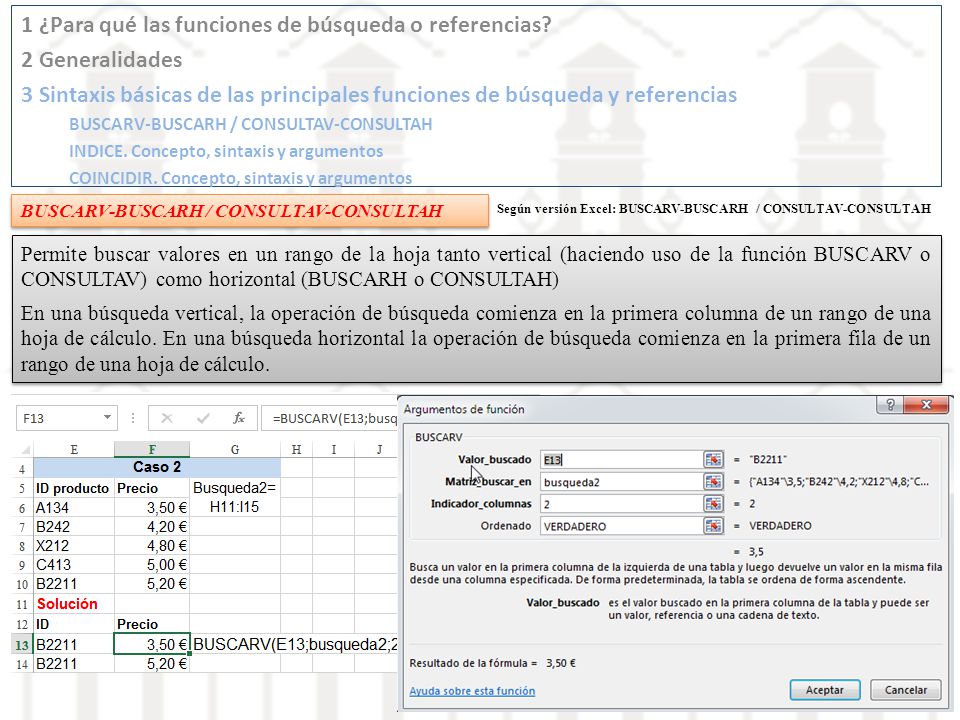Image resolution: width=960 pixels, height=720 pixels.
Task: Click the range selector icon beside Indicador_columnas
Action: point(713,504)
